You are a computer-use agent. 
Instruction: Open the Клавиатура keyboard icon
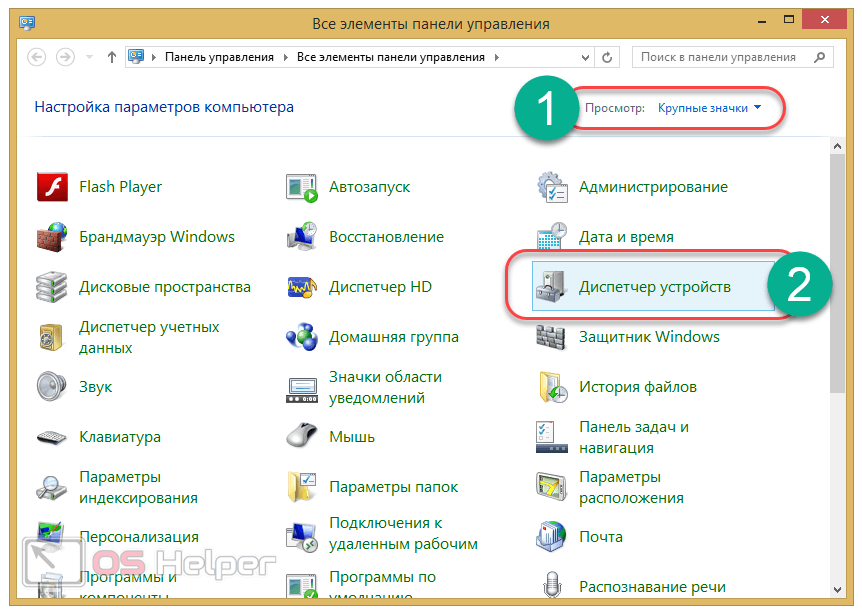[x=52, y=437]
